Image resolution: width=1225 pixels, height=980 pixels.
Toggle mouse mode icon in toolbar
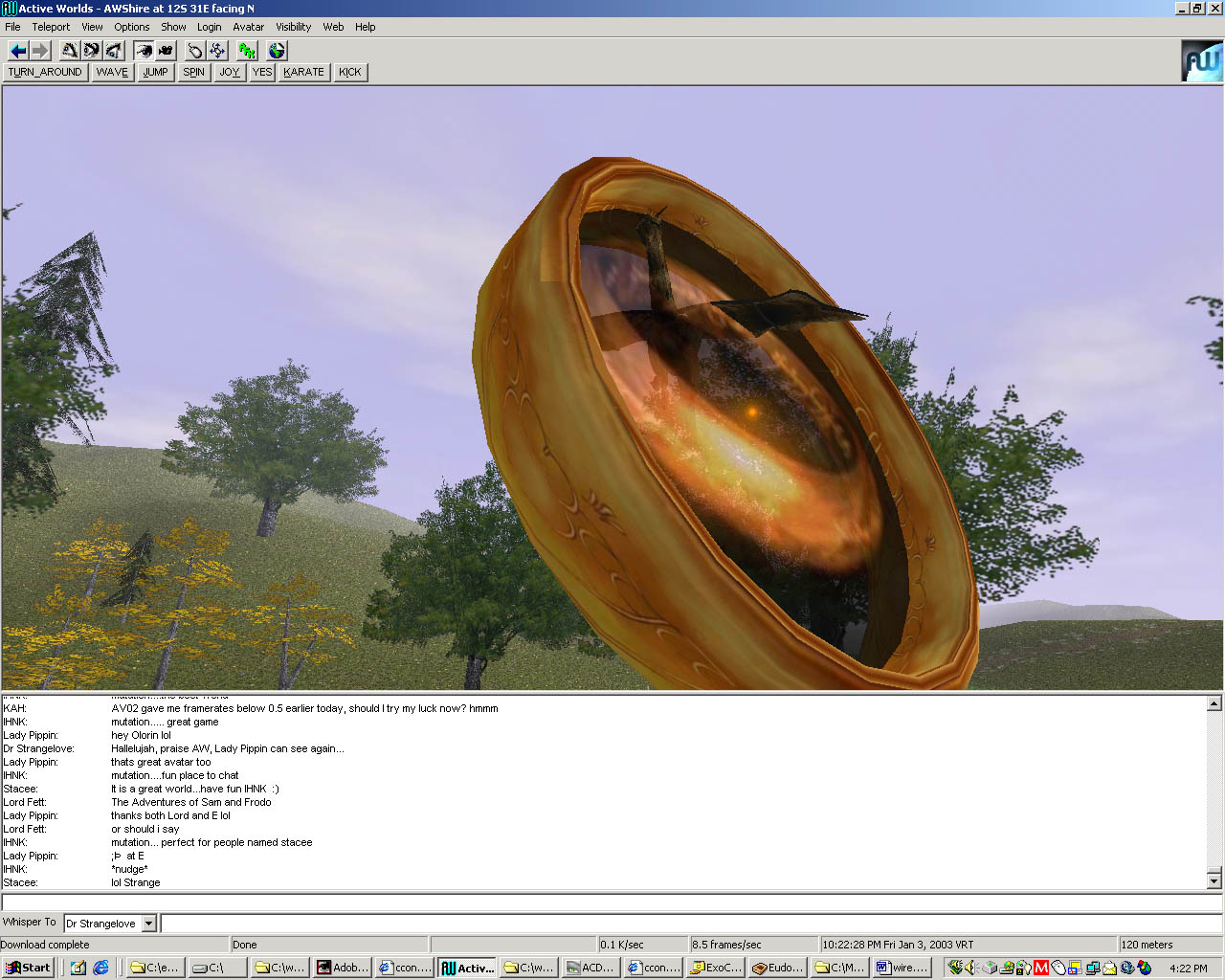195,51
